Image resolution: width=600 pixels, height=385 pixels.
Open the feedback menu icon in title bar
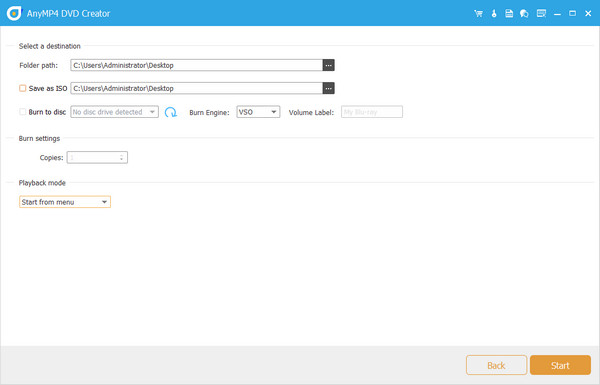point(541,14)
